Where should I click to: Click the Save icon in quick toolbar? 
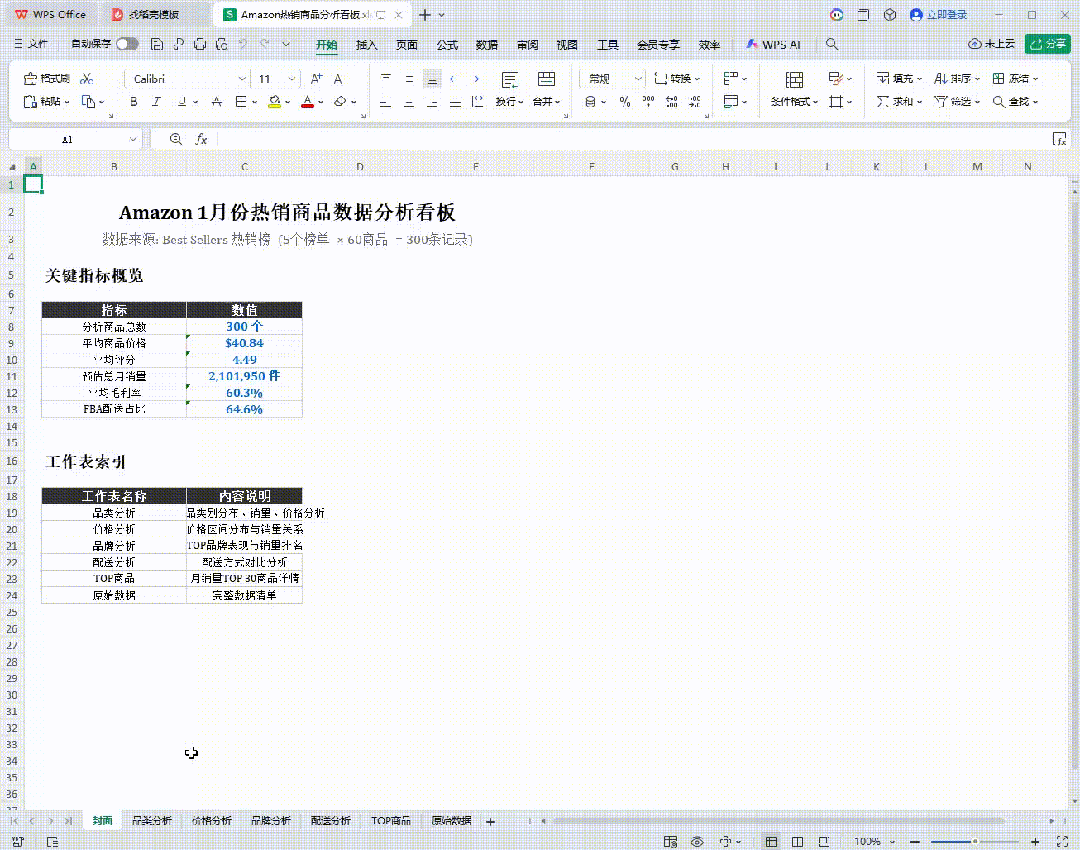click(x=157, y=44)
